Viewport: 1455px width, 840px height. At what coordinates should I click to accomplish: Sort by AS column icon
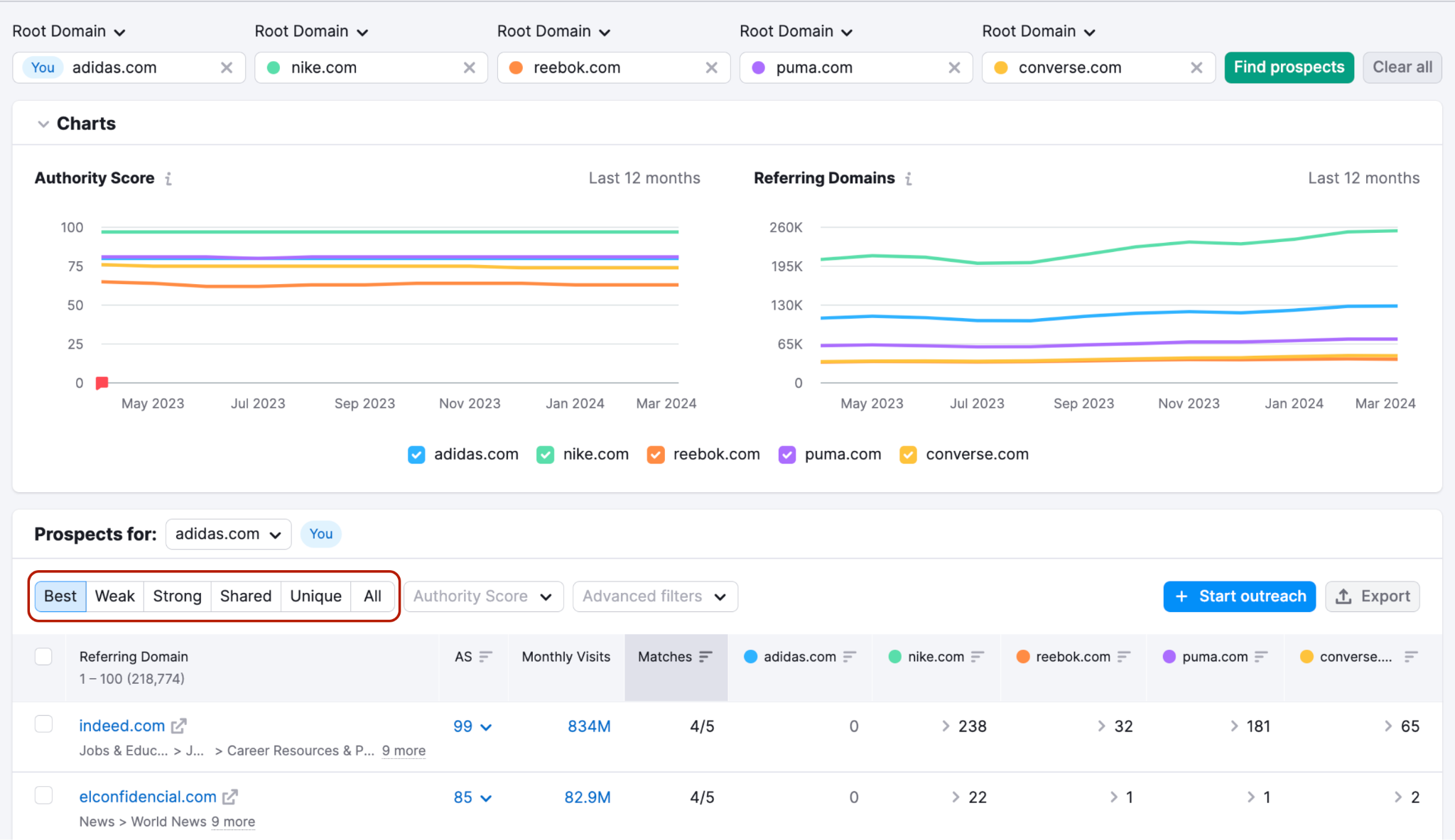(486, 657)
